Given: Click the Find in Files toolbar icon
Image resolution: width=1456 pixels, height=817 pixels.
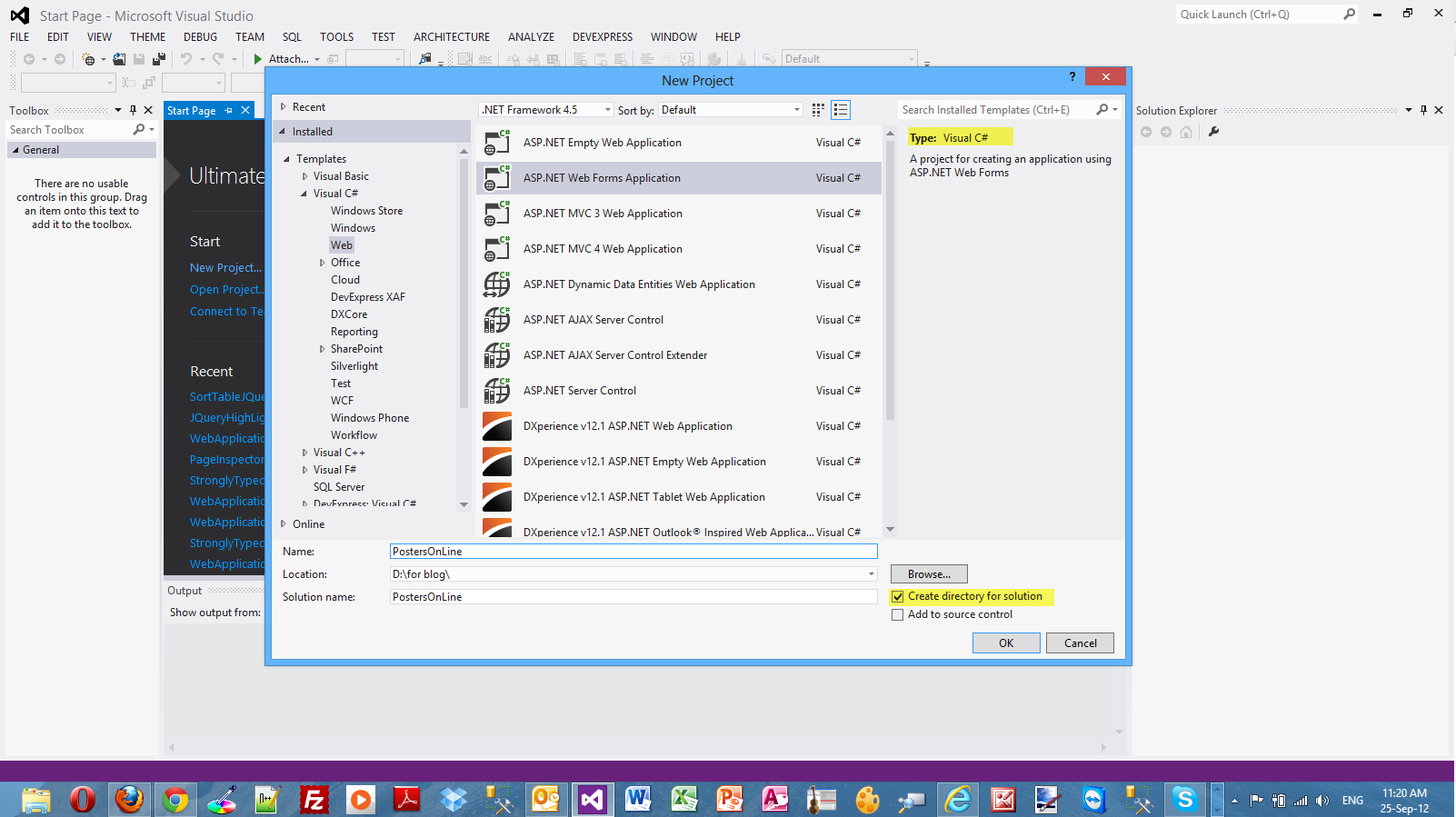Looking at the screenshot, I should pyautogui.click(x=425, y=59).
